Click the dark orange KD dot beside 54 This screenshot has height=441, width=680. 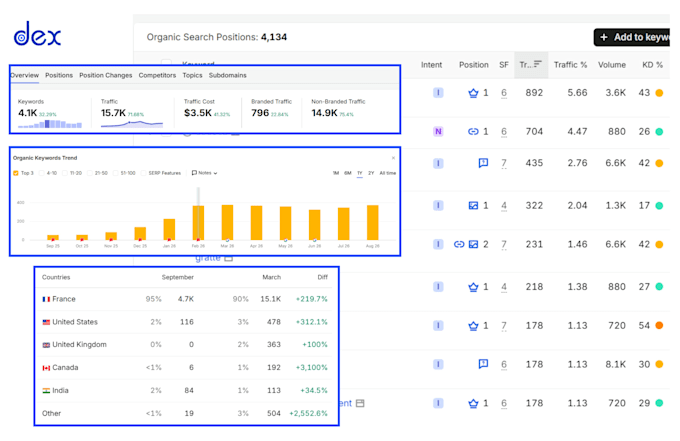[x=659, y=326]
